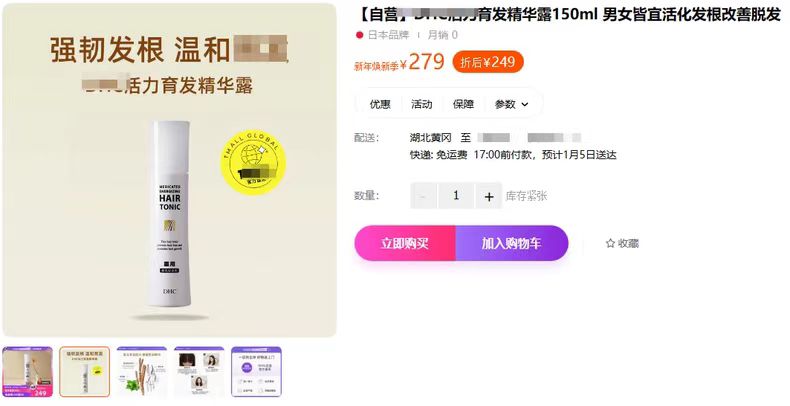The image size is (790, 406).
Task: Click the yellow Tmall Global badge
Action: 253,162
